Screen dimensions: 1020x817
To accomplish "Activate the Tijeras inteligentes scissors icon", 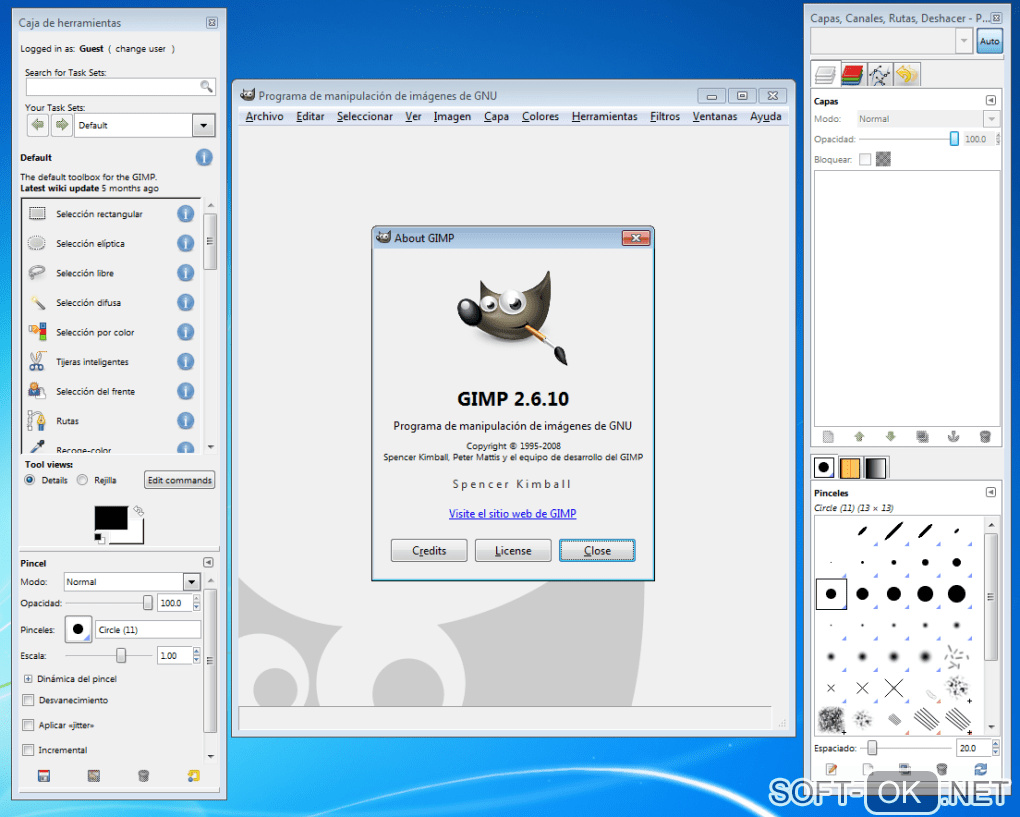I will (37, 362).
